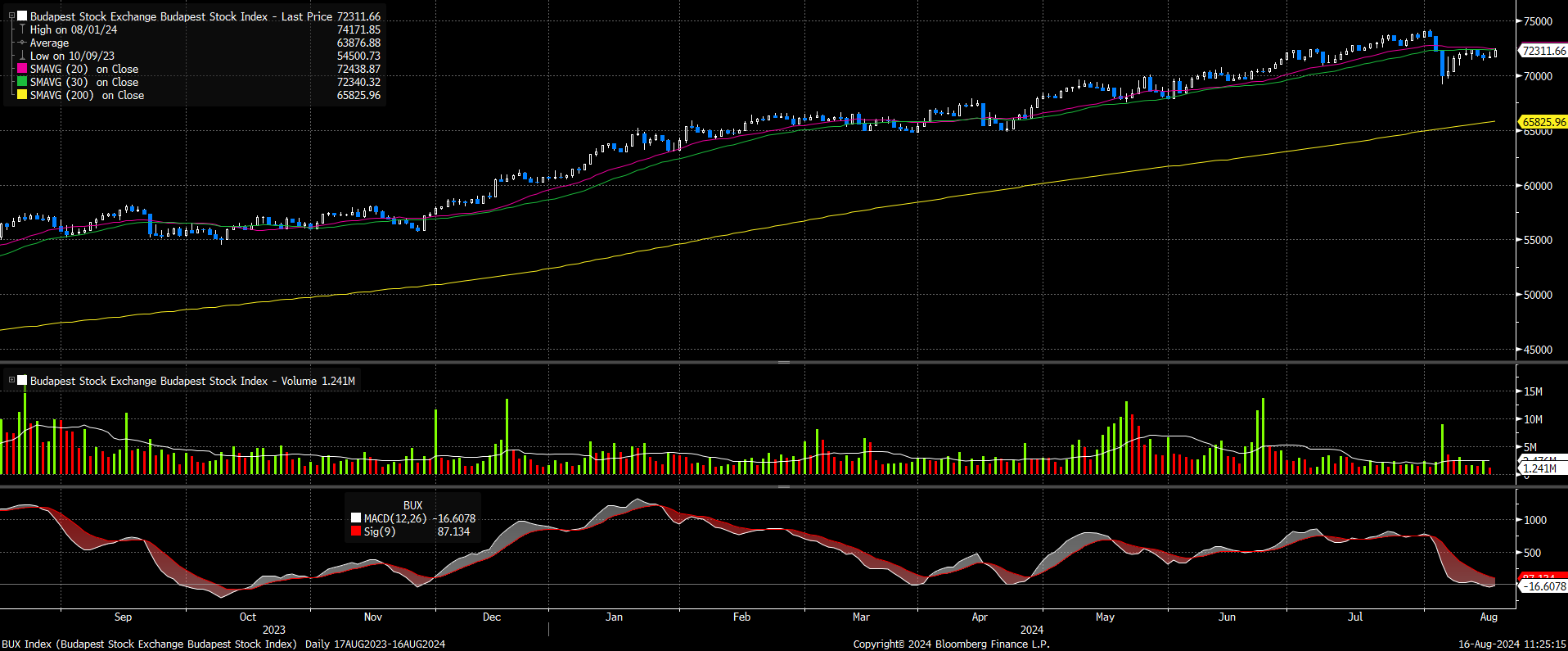
Task: Click the '2024' year label on time axis
Action: (1031, 630)
